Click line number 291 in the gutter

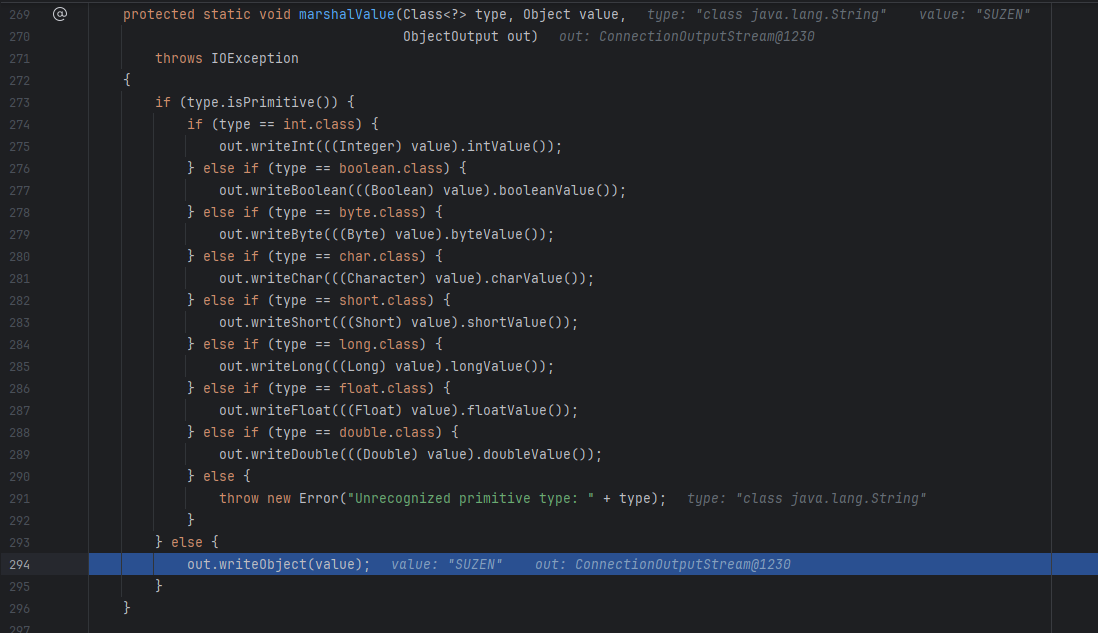(x=20, y=498)
